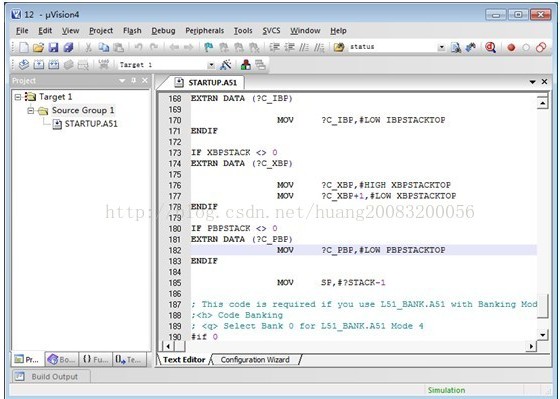Viewport: 560px width, 399px height.
Task: Collapse the Source Group 1 node
Action: point(31,110)
